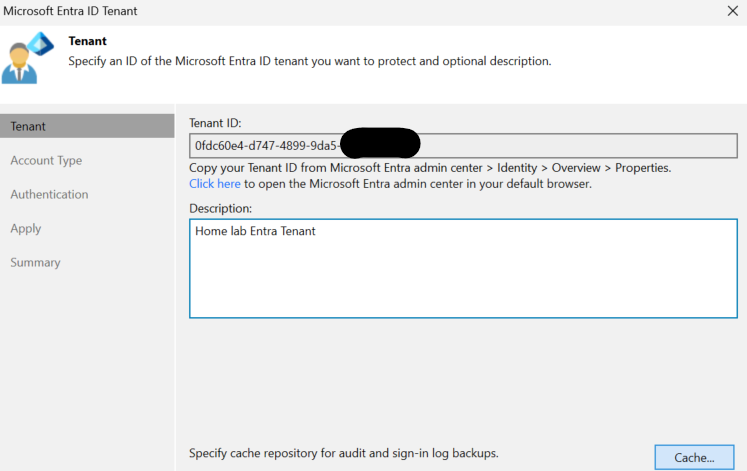Click the bold 'Tenant' heading
The width and height of the screenshot is (747, 471).
coord(88,41)
